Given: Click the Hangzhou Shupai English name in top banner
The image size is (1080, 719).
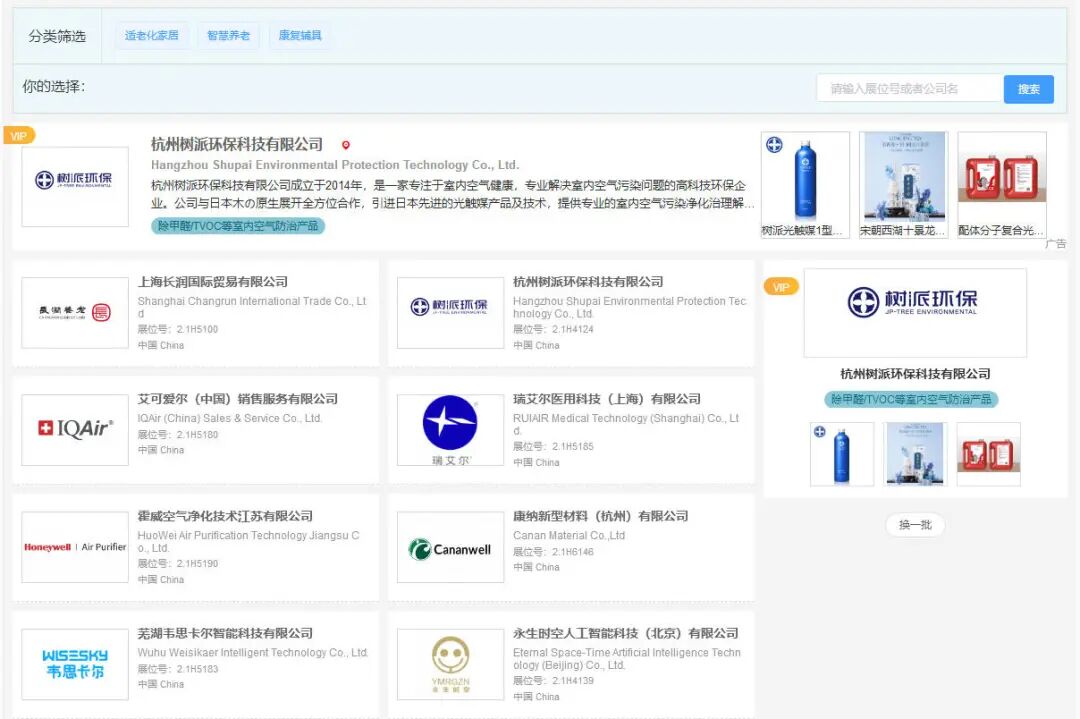Looking at the screenshot, I should click(x=335, y=165).
